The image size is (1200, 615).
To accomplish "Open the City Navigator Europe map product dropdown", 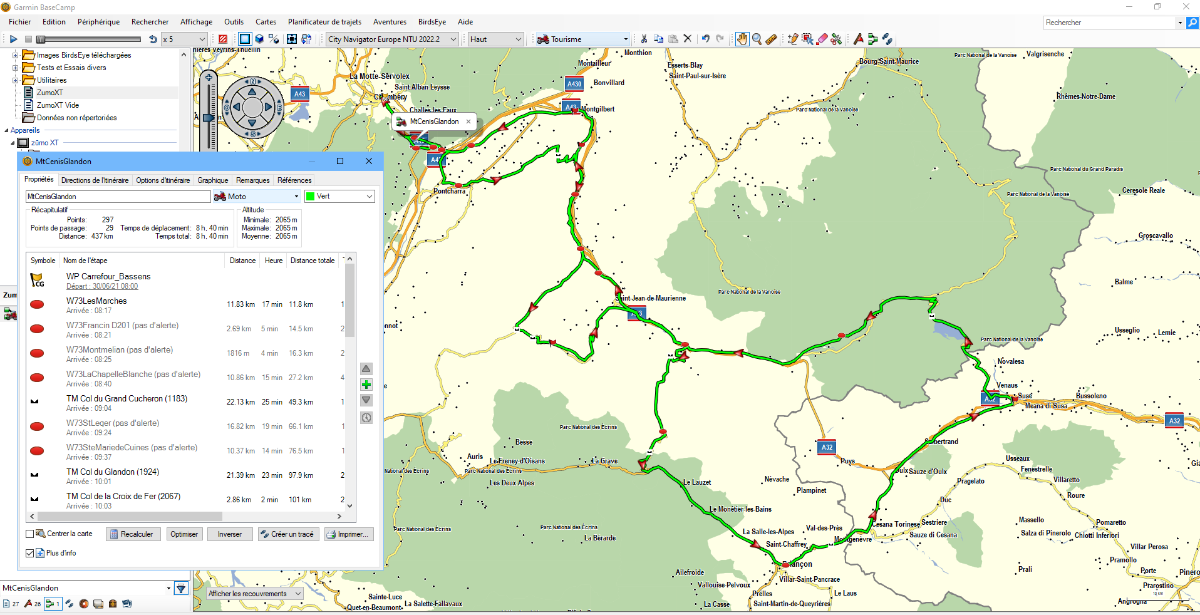I will 391,39.
